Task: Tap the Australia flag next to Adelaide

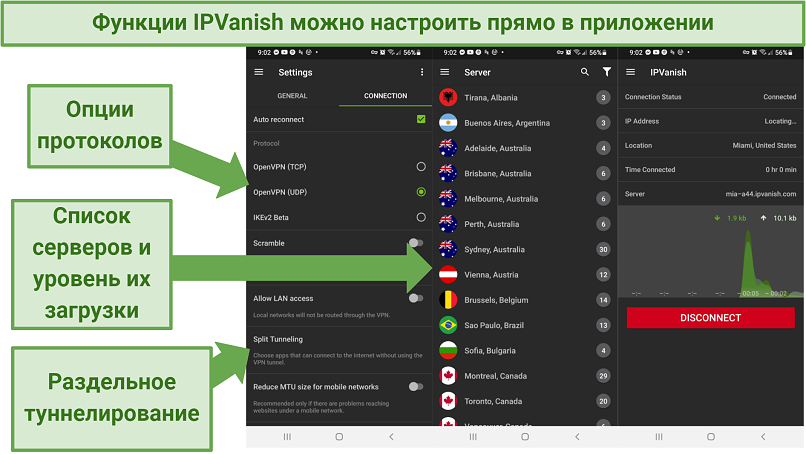Action: [448, 148]
